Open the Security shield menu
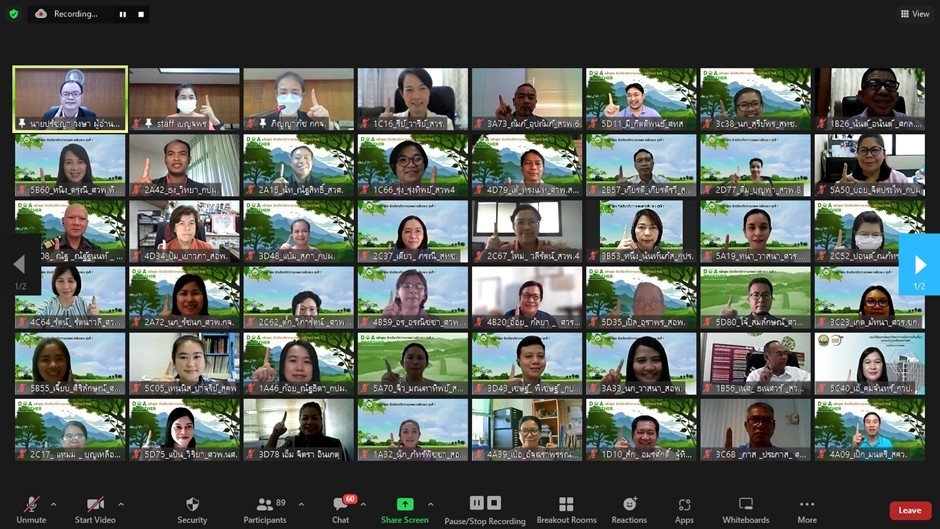 192,510
